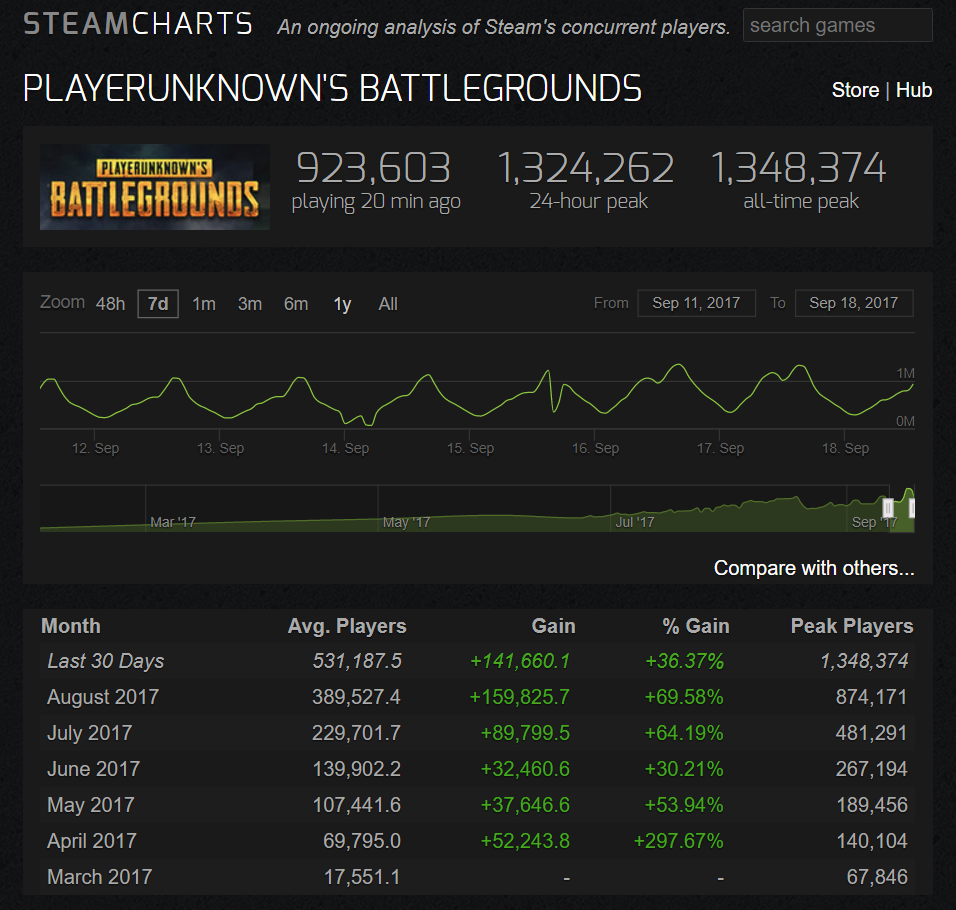Open the Store link

[x=855, y=90]
